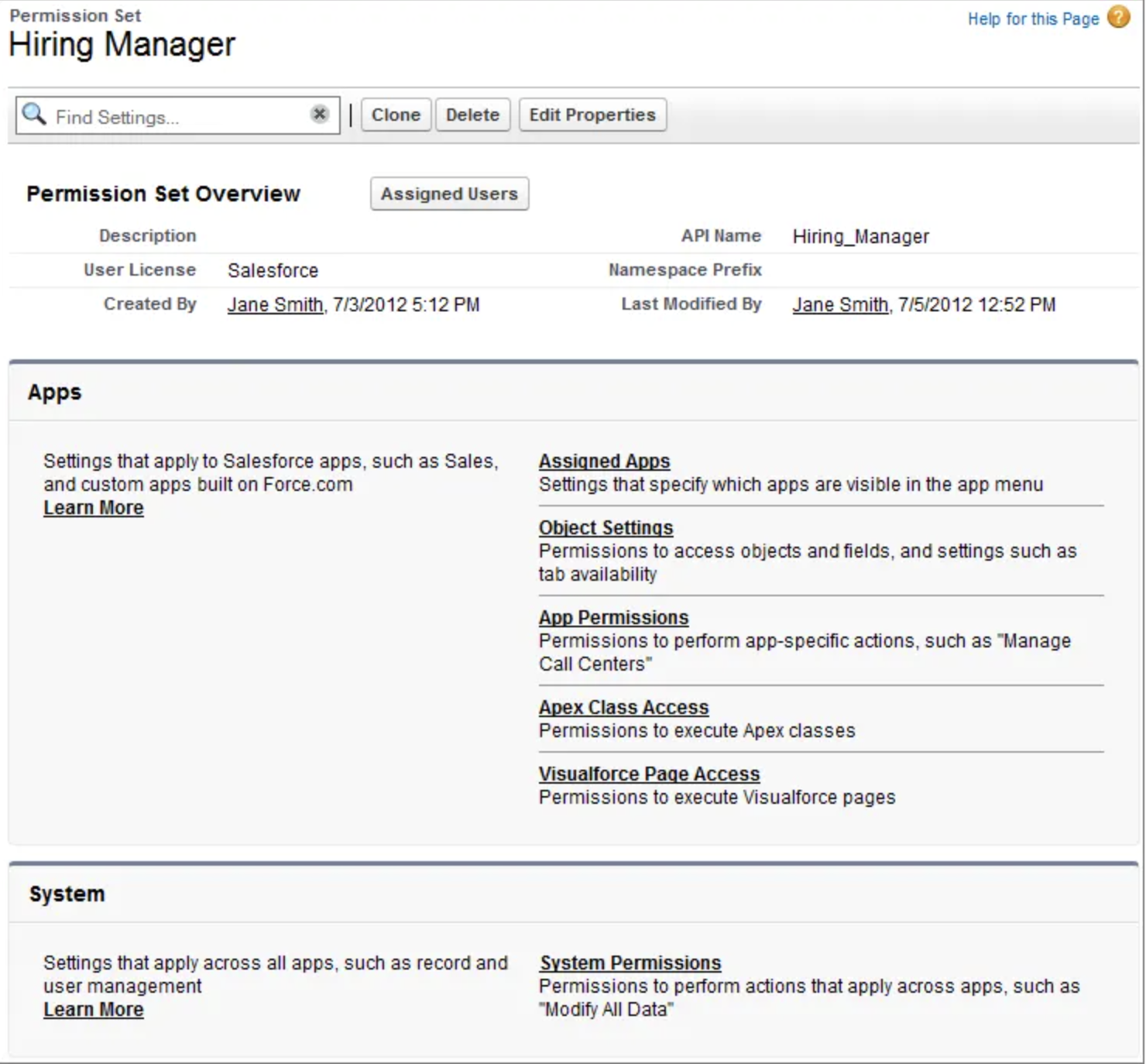Clear the Find Settings search box
The height and width of the screenshot is (1064, 1146).
320,115
